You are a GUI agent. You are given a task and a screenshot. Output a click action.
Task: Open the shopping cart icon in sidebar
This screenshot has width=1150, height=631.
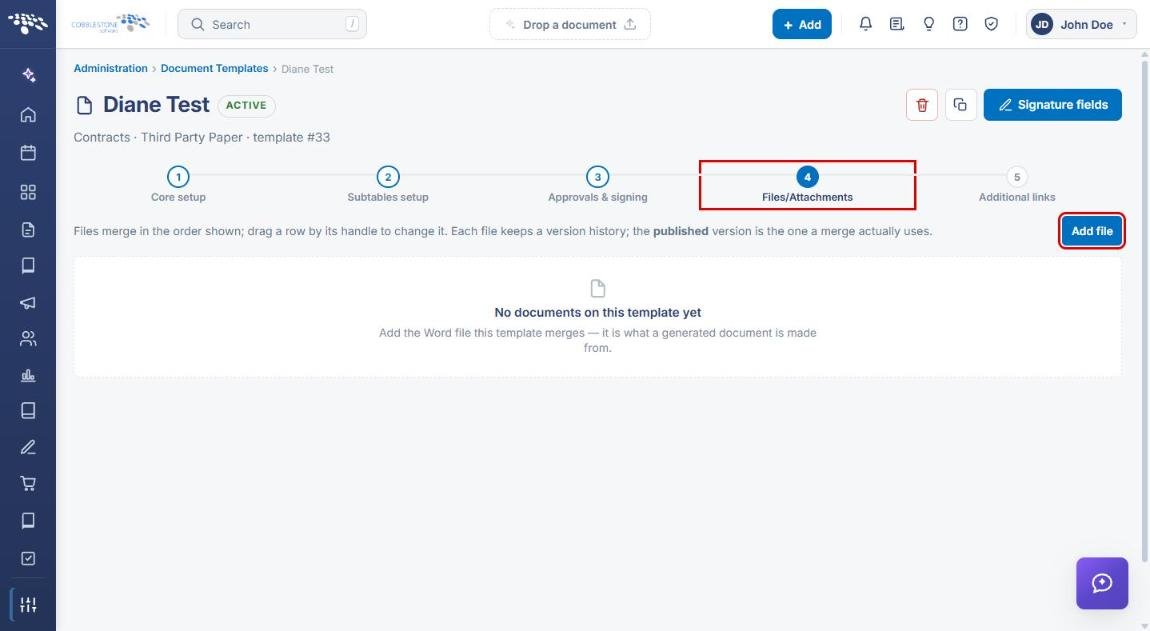point(28,484)
